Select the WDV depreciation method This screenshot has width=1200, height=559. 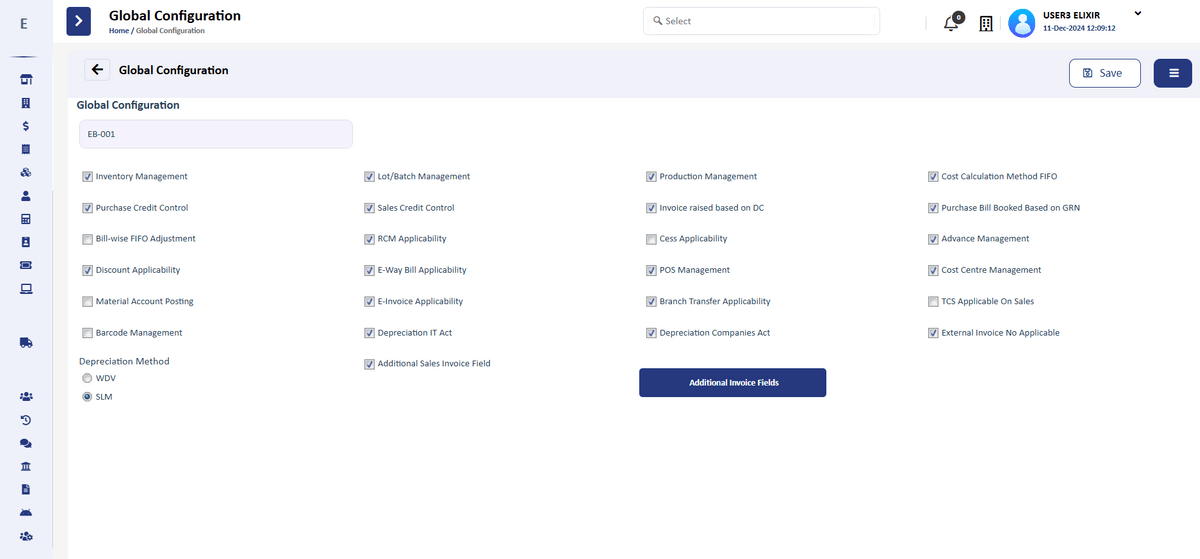[87, 378]
